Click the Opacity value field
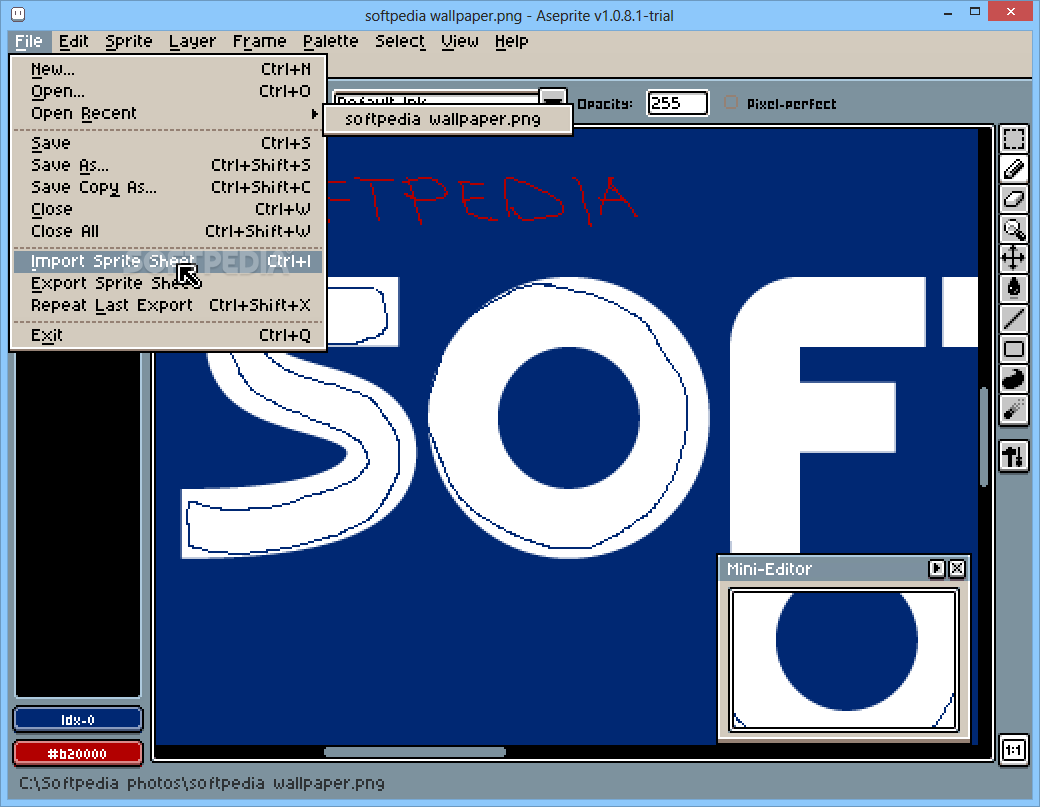 677,103
